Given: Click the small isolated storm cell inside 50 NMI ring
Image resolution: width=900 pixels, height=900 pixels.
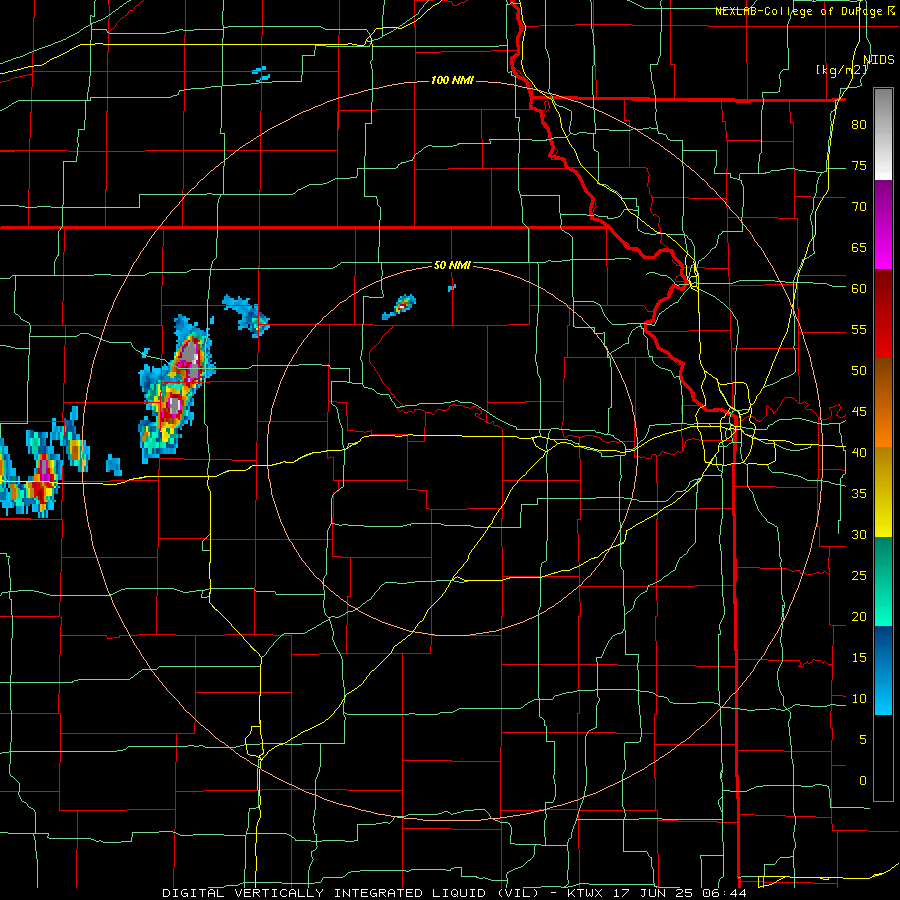Looking at the screenshot, I should [400, 307].
